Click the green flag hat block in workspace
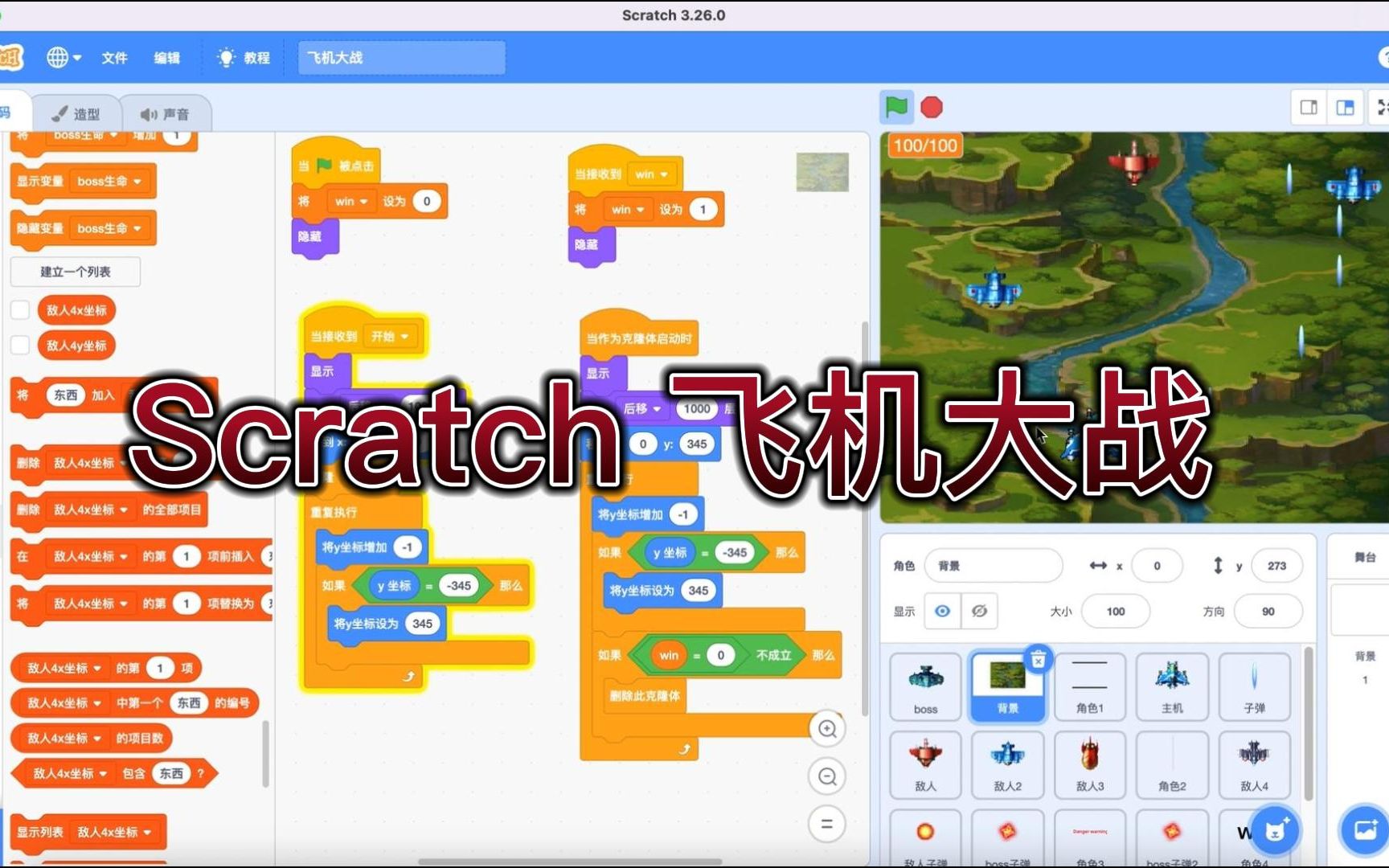Viewport: 1389px width, 868px height. click(335, 166)
